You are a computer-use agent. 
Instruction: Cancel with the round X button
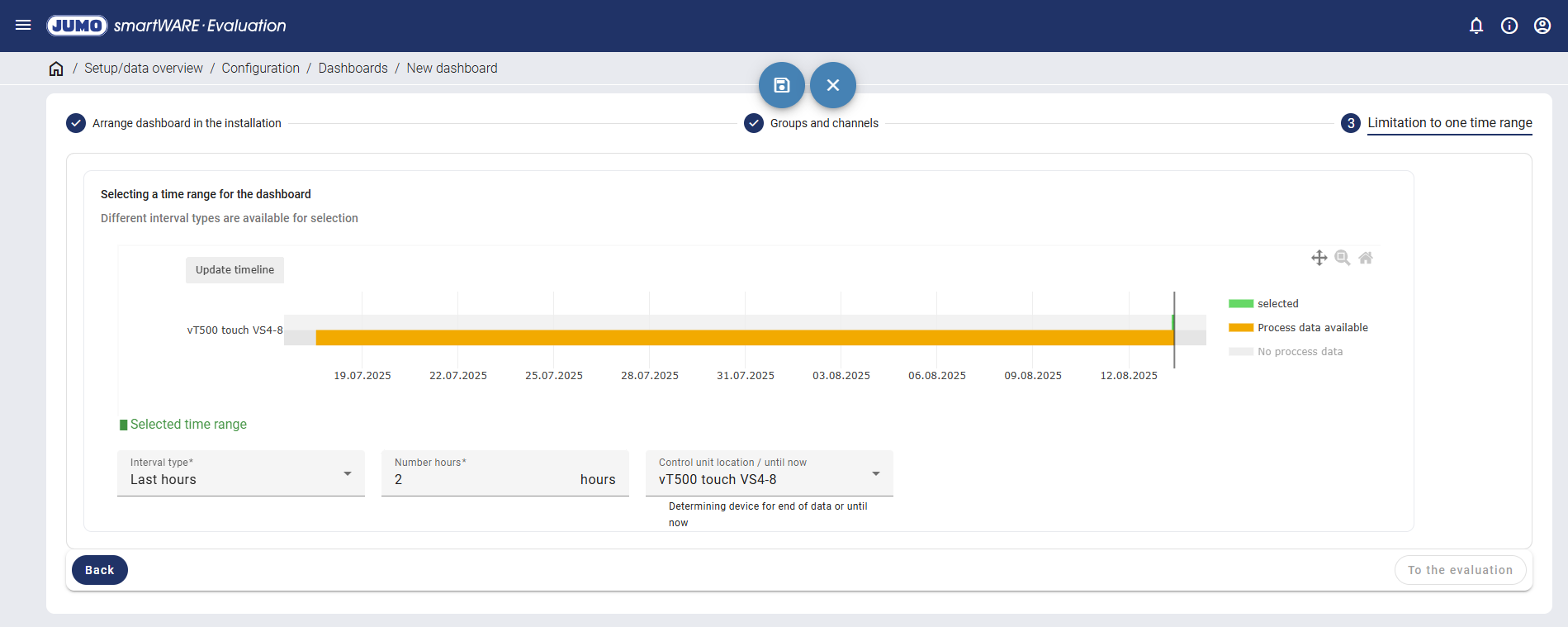point(833,85)
